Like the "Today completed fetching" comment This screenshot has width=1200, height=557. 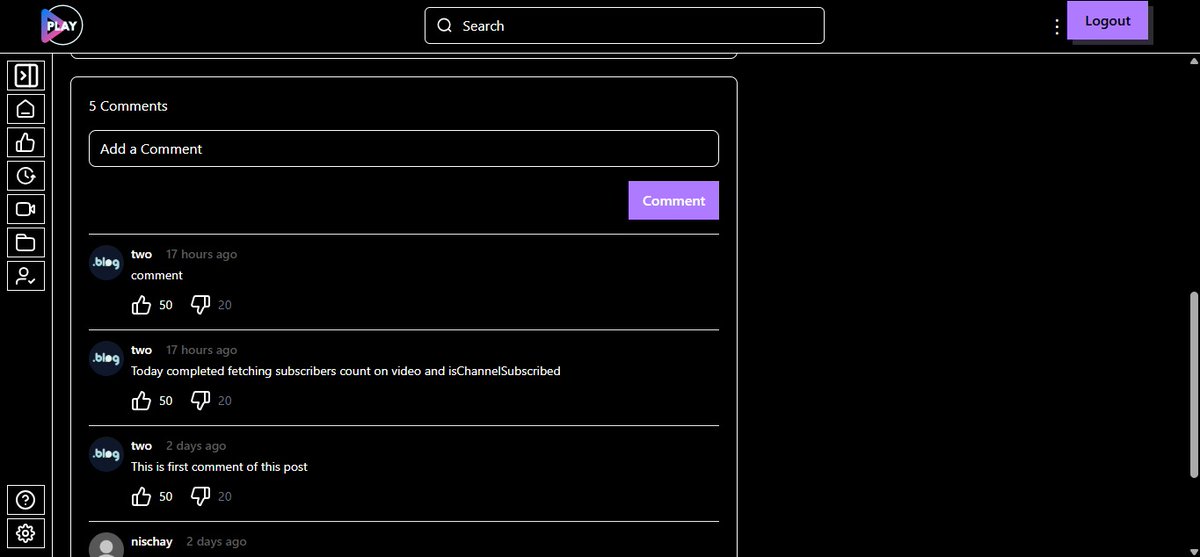coord(141,400)
